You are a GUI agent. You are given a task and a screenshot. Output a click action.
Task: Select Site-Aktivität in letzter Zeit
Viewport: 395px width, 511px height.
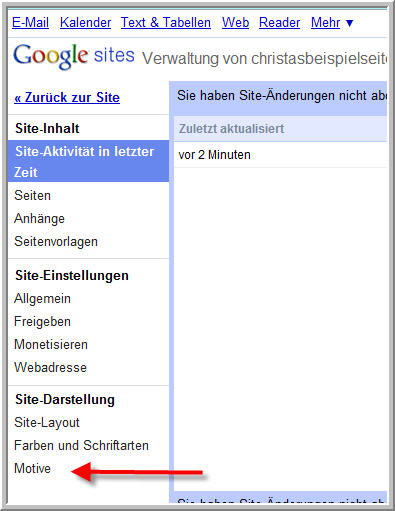click(x=88, y=161)
